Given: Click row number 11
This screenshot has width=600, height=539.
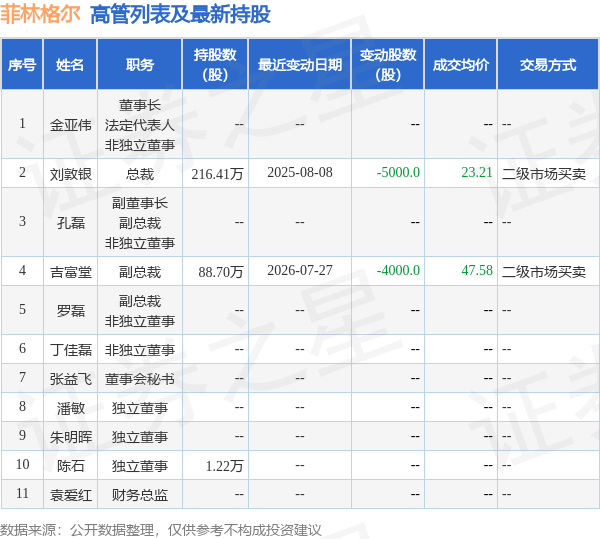Looking at the screenshot, I should [22, 493].
